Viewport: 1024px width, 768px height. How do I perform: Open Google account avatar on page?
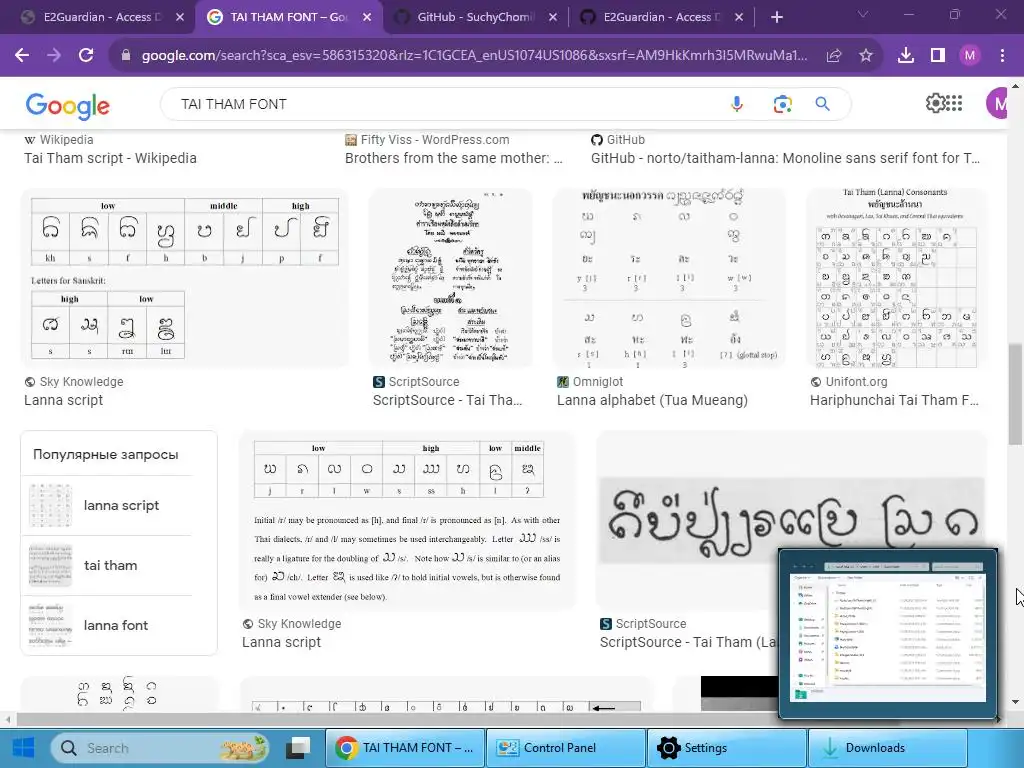[x=999, y=103]
